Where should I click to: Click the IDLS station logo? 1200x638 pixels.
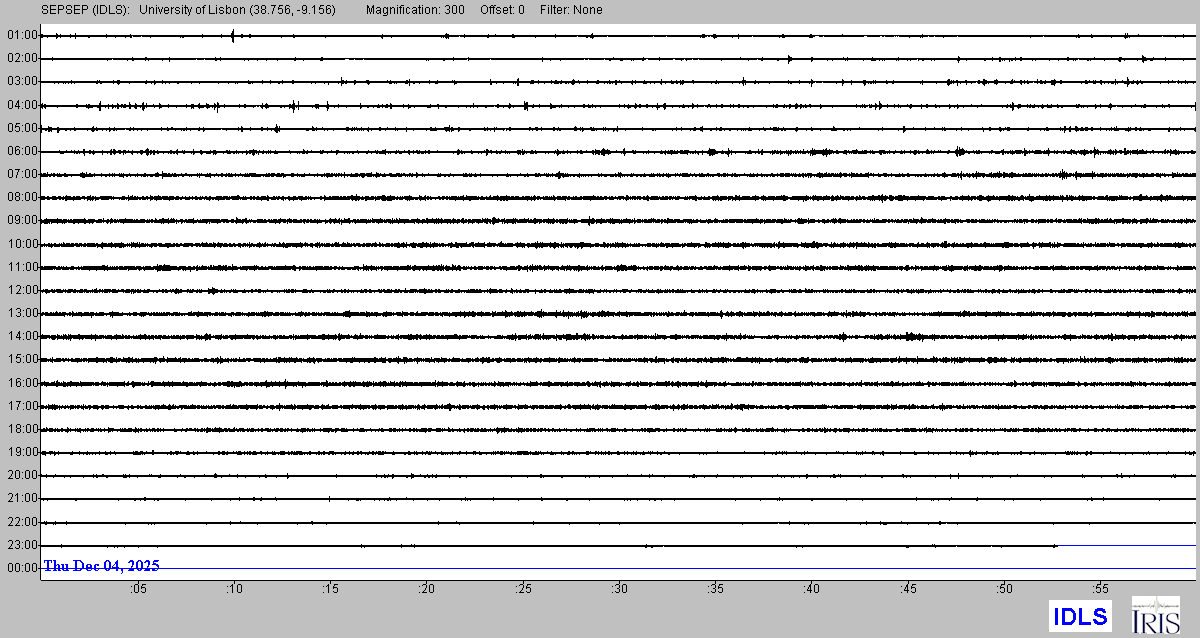(x=1080, y=616)
